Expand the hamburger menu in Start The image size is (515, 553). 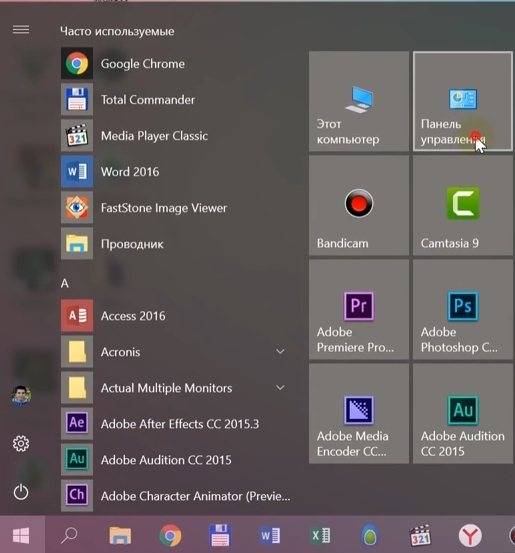pyautogui.click(x=21, y=29)
